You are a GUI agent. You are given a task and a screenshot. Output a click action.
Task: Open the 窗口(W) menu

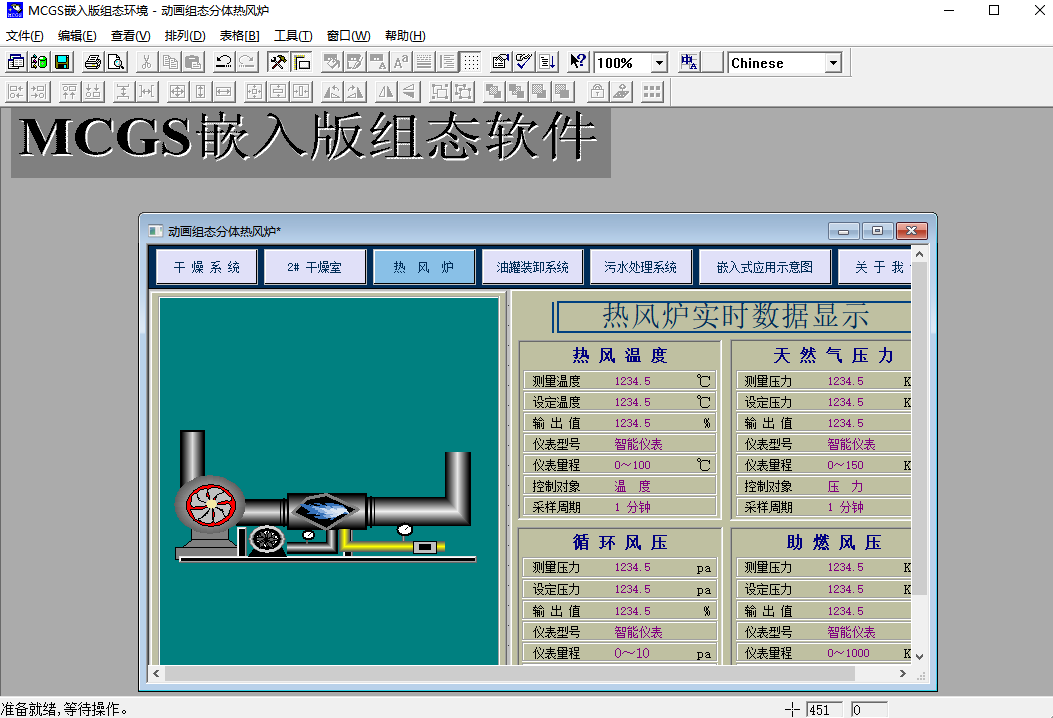click(x=349, y=36)
